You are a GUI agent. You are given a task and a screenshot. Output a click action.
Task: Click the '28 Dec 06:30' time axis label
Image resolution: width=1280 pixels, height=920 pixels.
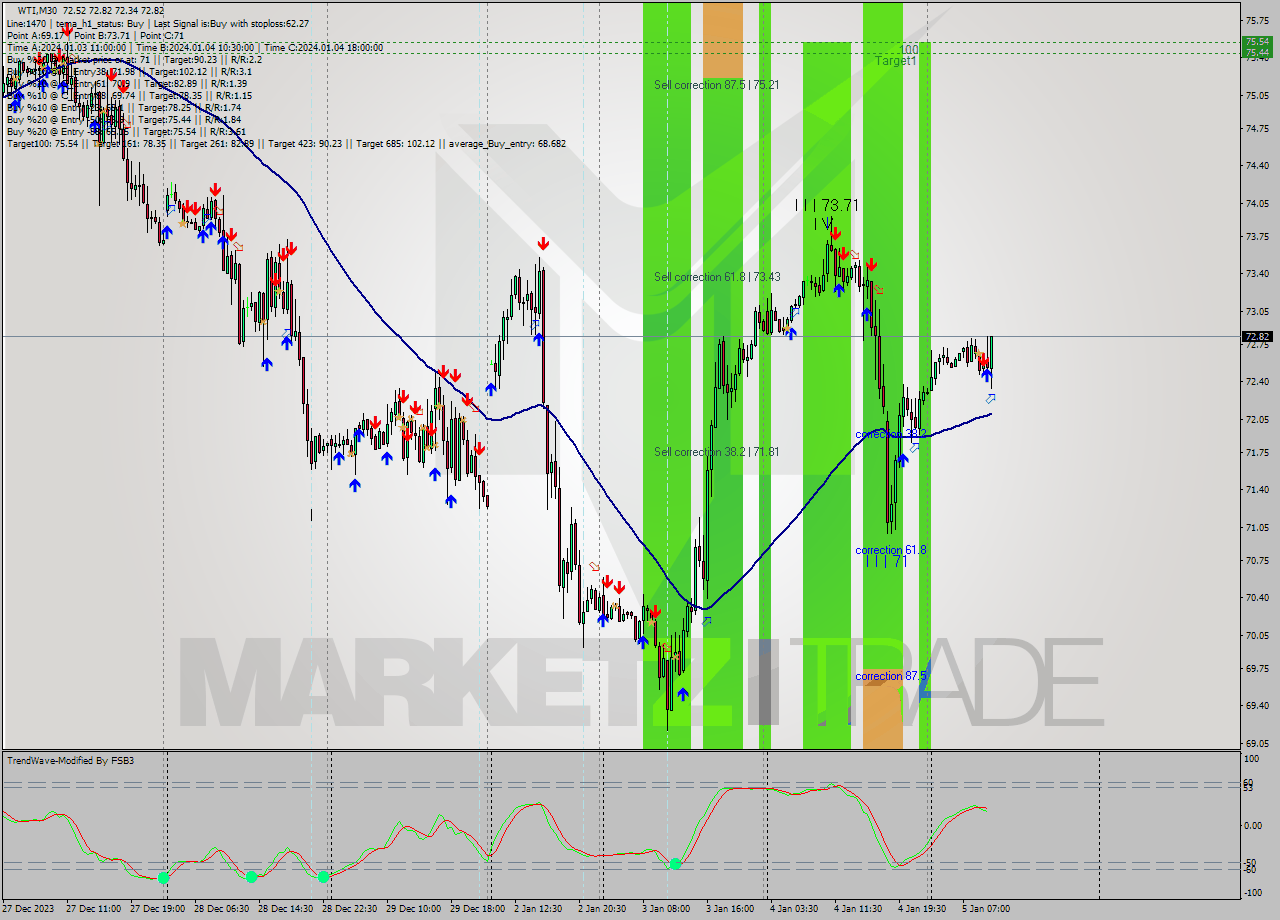(x=220, y=909)
